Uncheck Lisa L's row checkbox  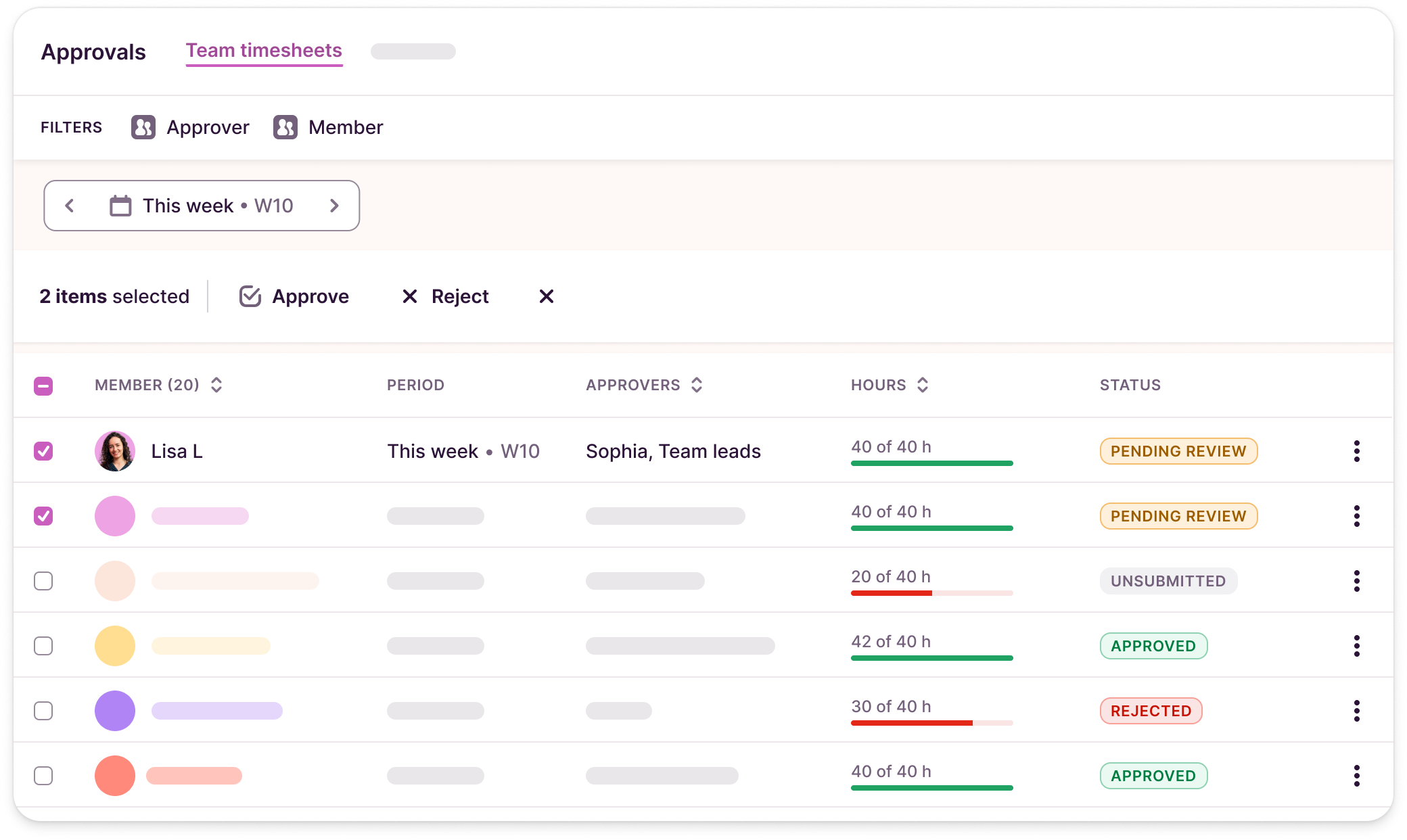click(43, 451)
